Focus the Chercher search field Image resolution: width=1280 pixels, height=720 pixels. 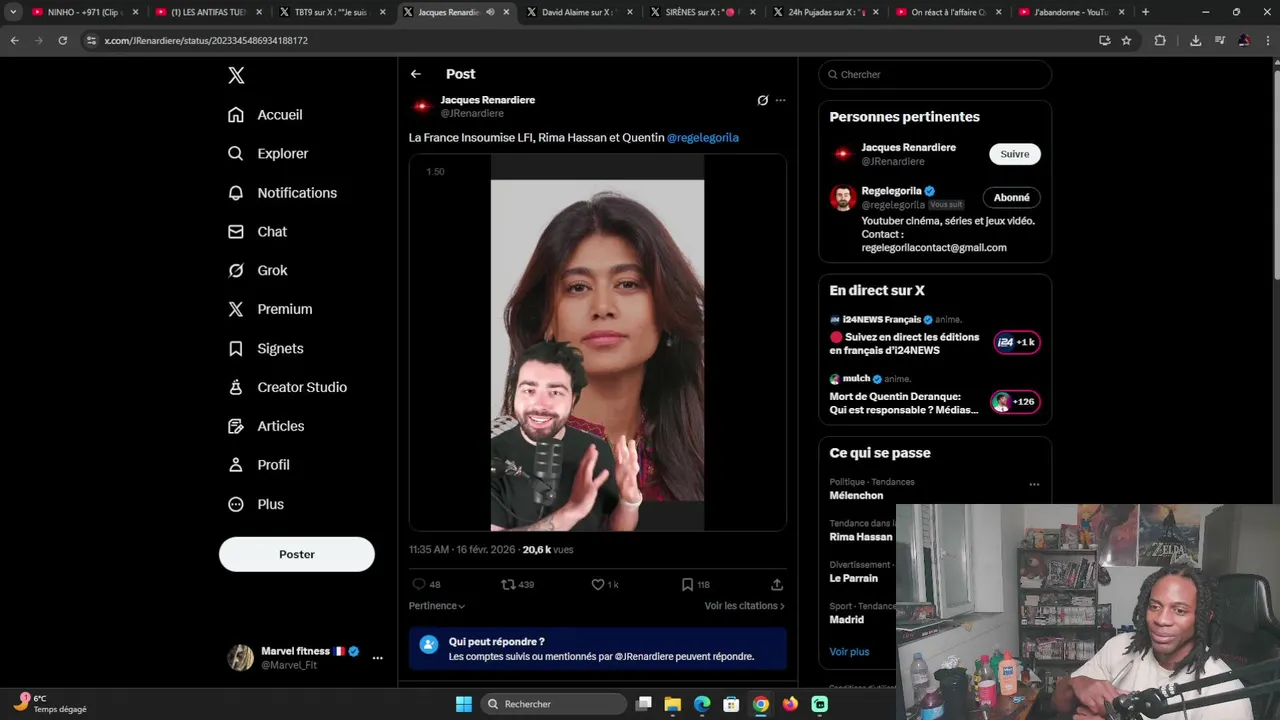(x=935, y=75)
